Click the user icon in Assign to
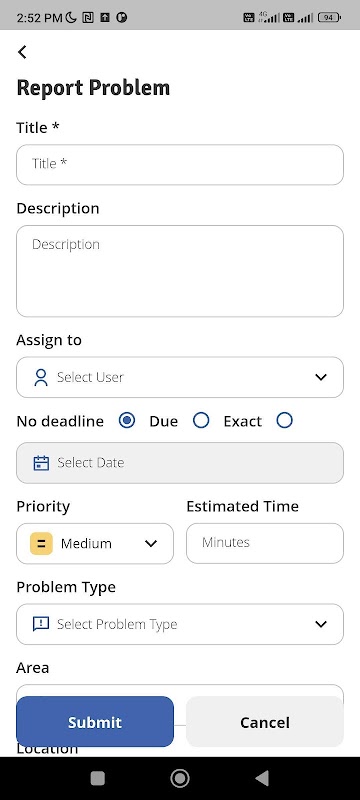 (41, 377)
